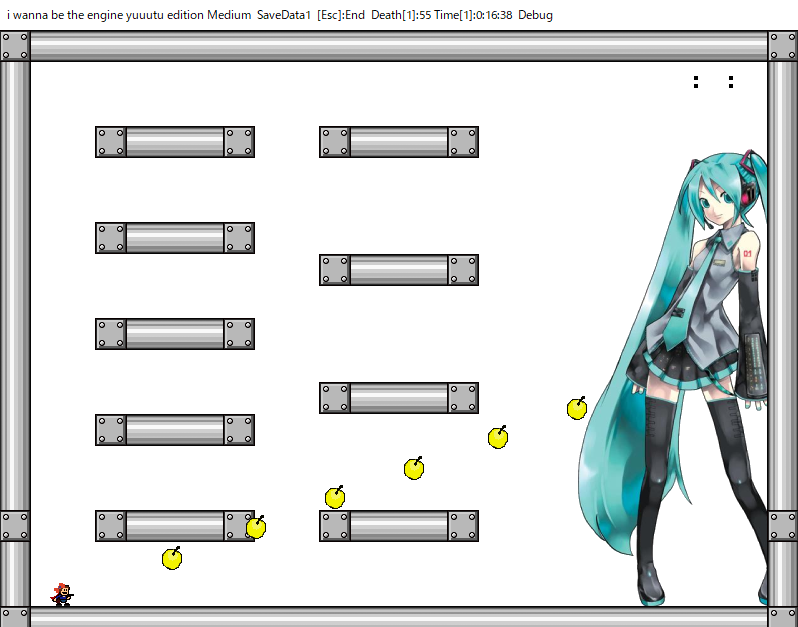The image size is (798, 627).
Task: Click the yellow apple just above the bottom-middle platform
Action: click(335, 497)
